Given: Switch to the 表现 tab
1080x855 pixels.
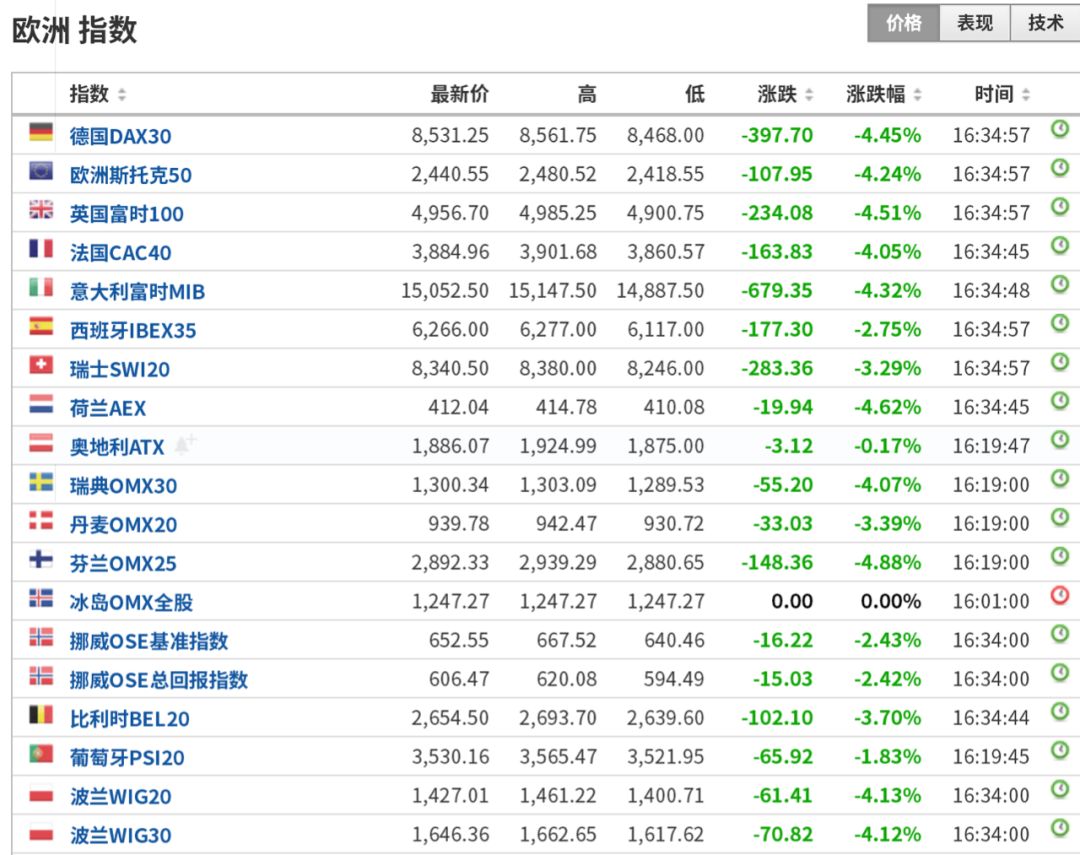Looking at the screenshot, I should pos(975,24).
